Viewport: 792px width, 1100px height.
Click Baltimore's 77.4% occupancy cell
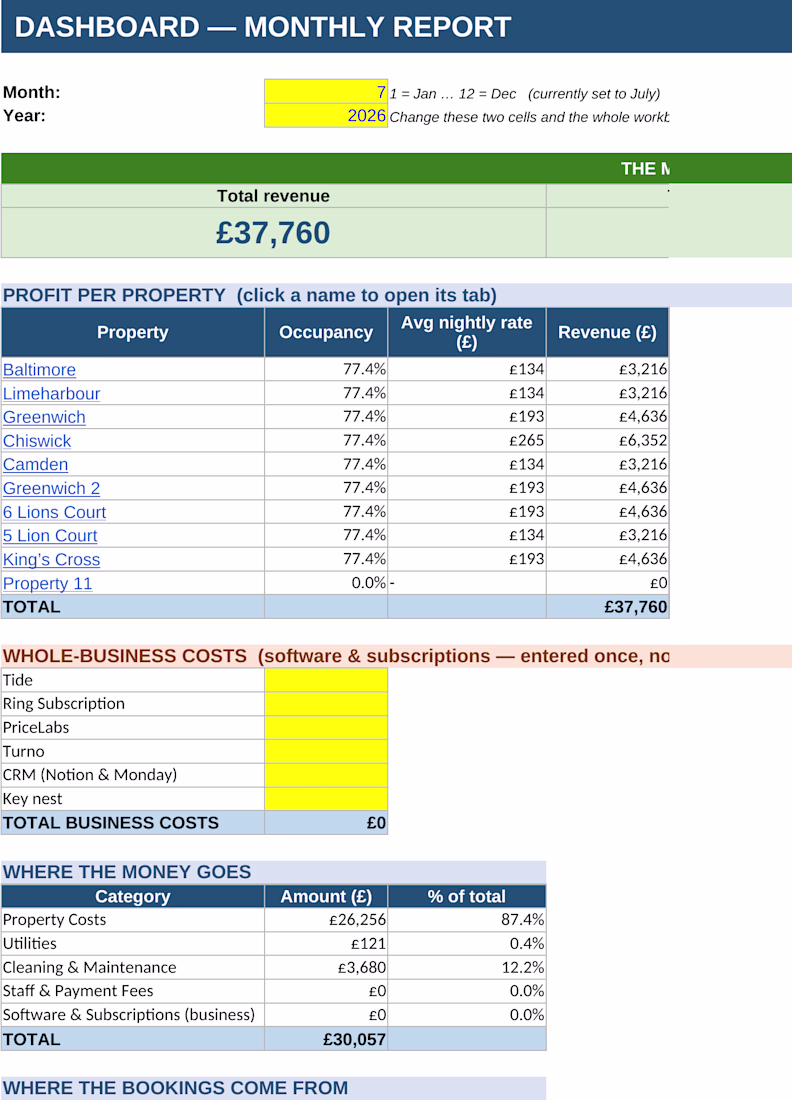pyautogui.click(x=325, y=369)
